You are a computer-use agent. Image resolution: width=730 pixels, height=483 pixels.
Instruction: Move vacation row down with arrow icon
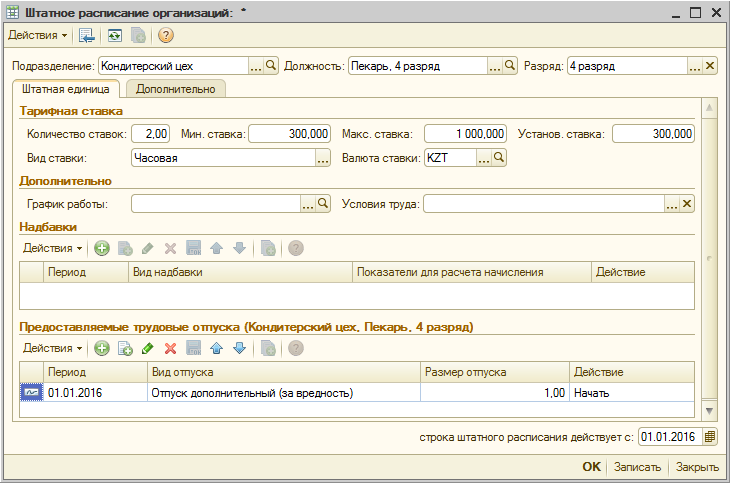tap(238, 348)
